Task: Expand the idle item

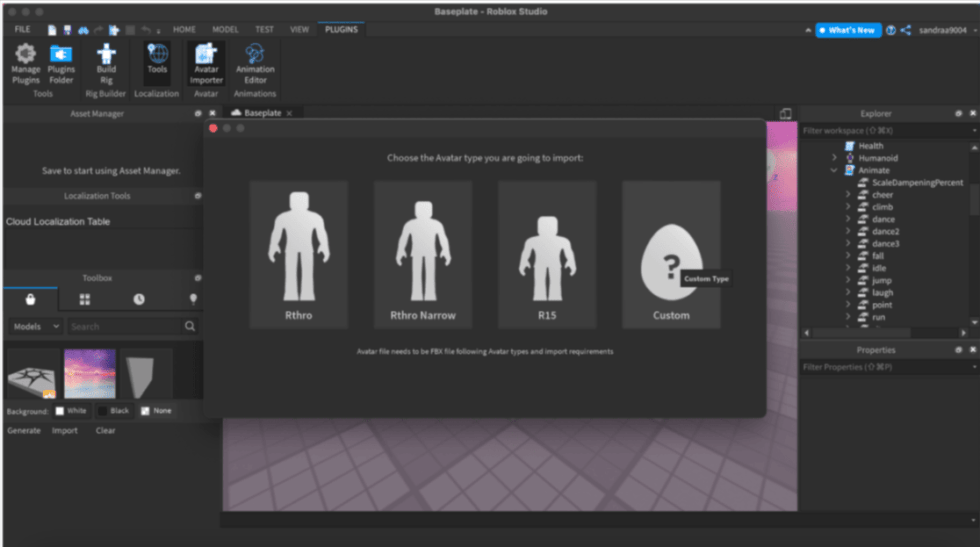Action: [x=848, y=268]
